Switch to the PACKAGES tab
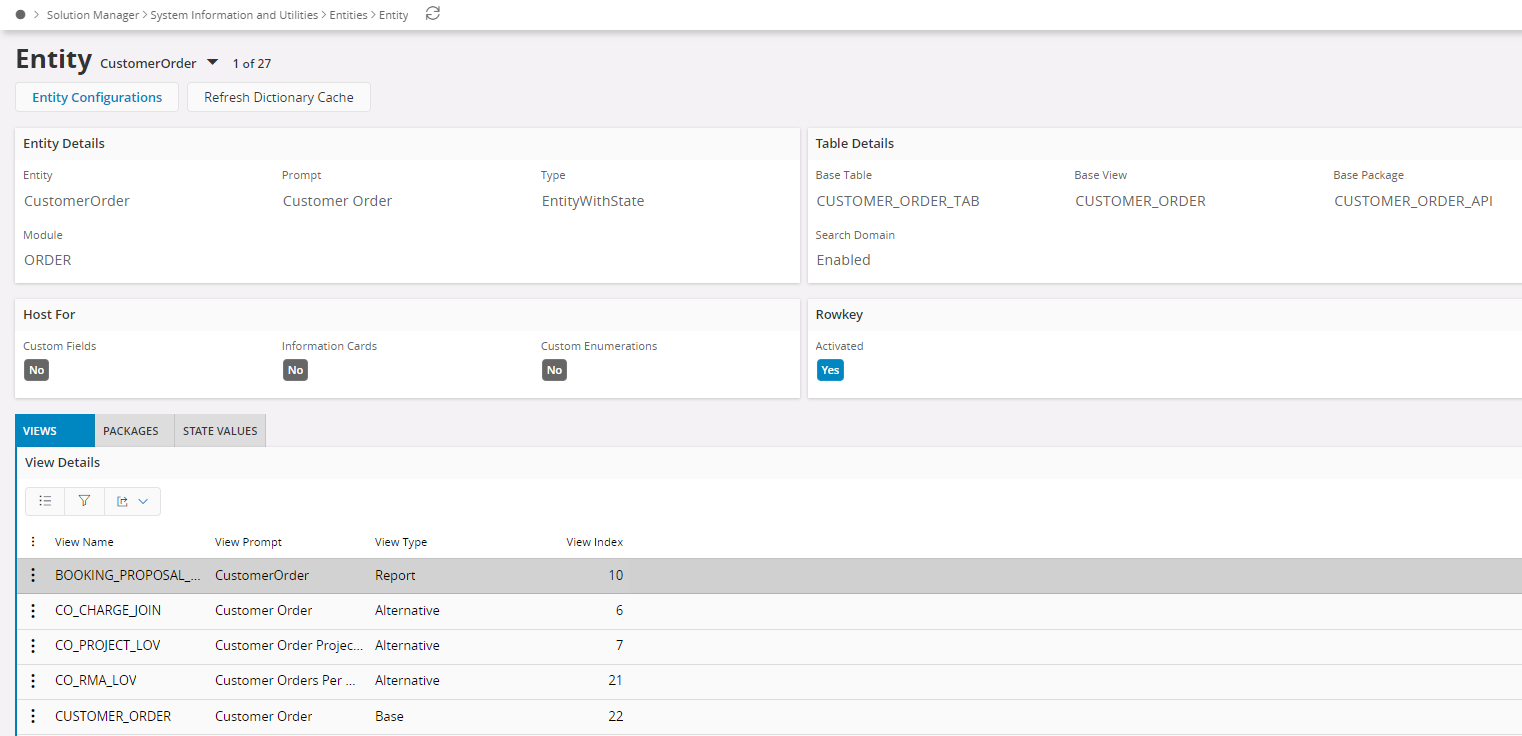Screen dimensions: 1522x736 coord(131,431)
